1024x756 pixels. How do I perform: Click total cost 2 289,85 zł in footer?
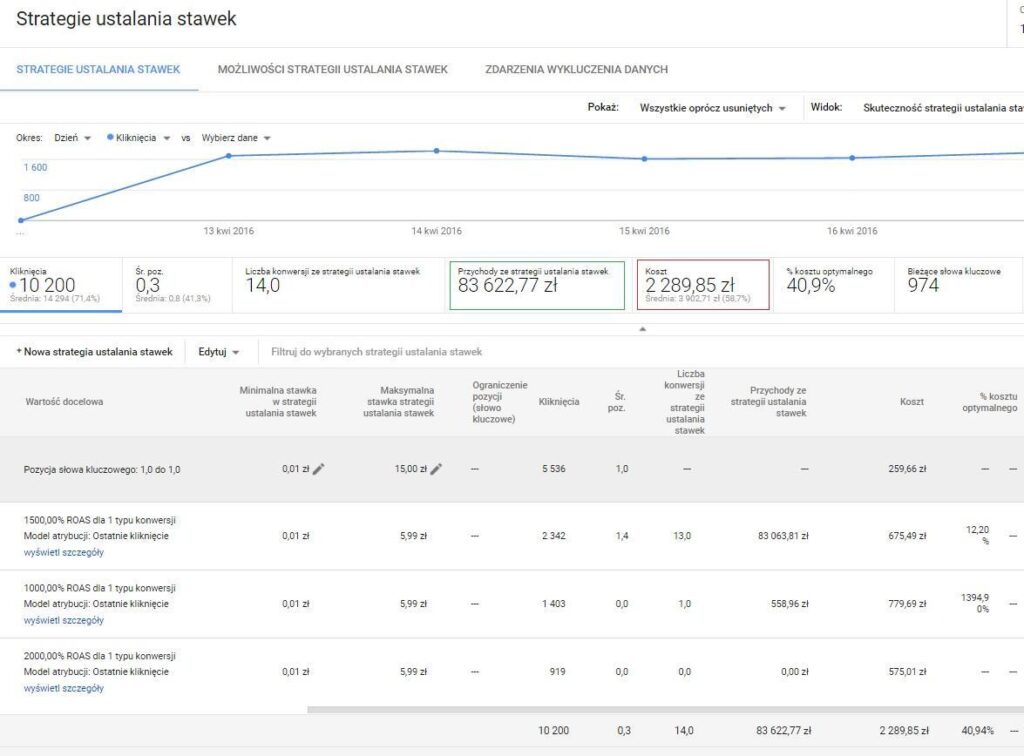904,731
